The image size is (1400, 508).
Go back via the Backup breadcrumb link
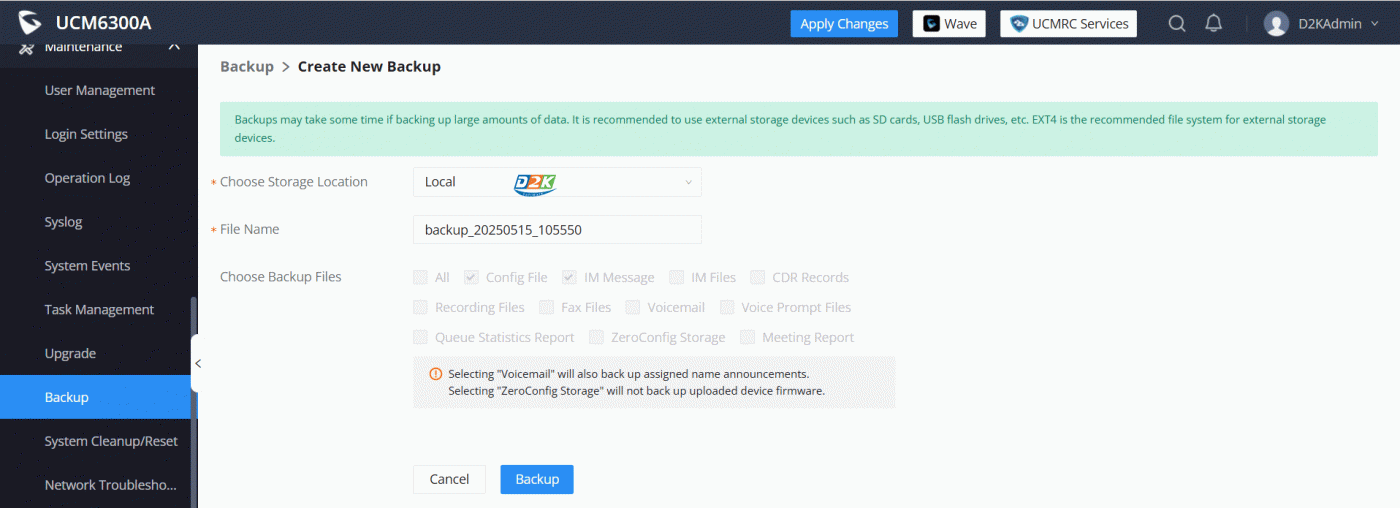[x=247, y=66]
